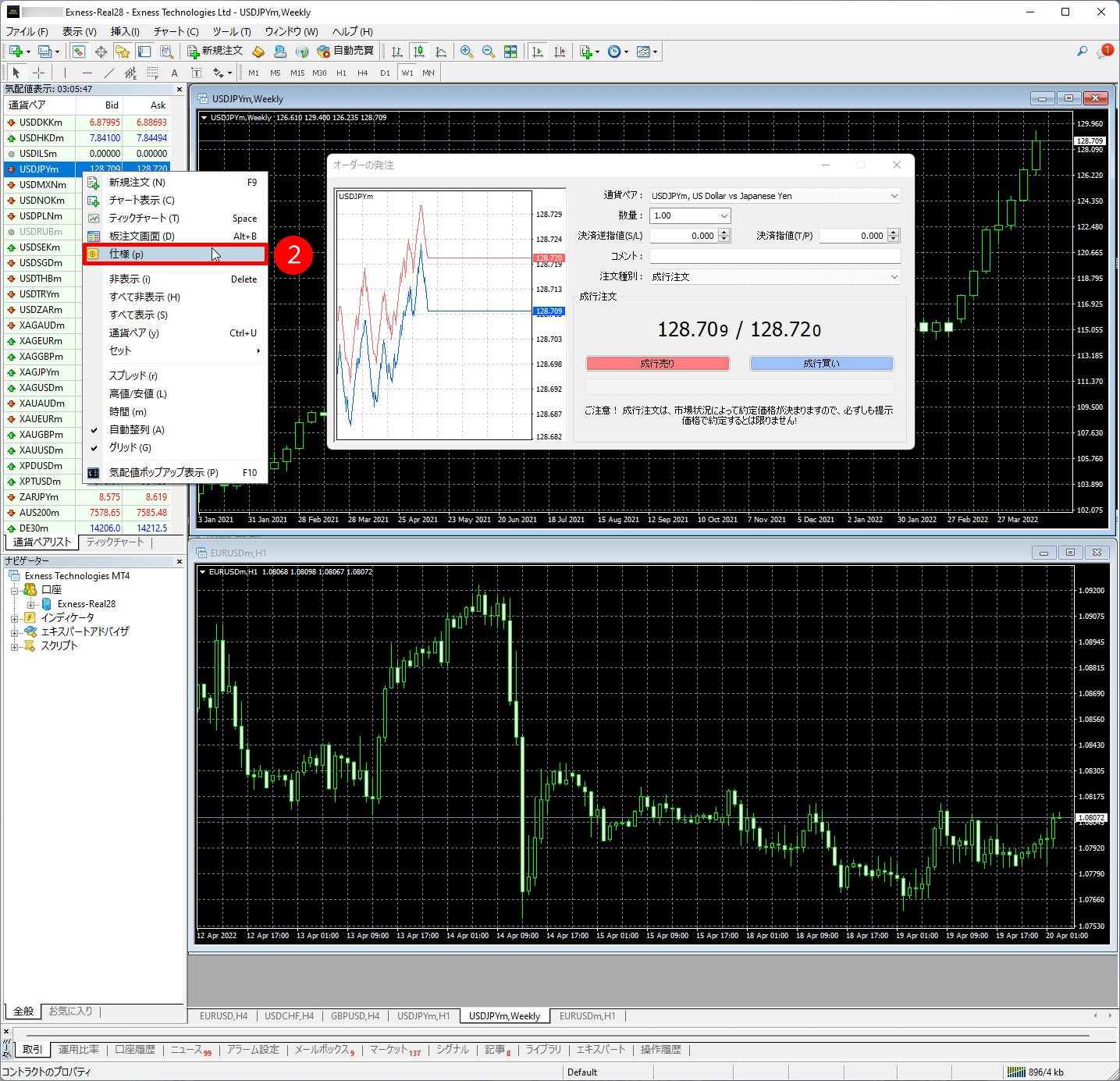Switch to the MN timeframe

(428, 73)
